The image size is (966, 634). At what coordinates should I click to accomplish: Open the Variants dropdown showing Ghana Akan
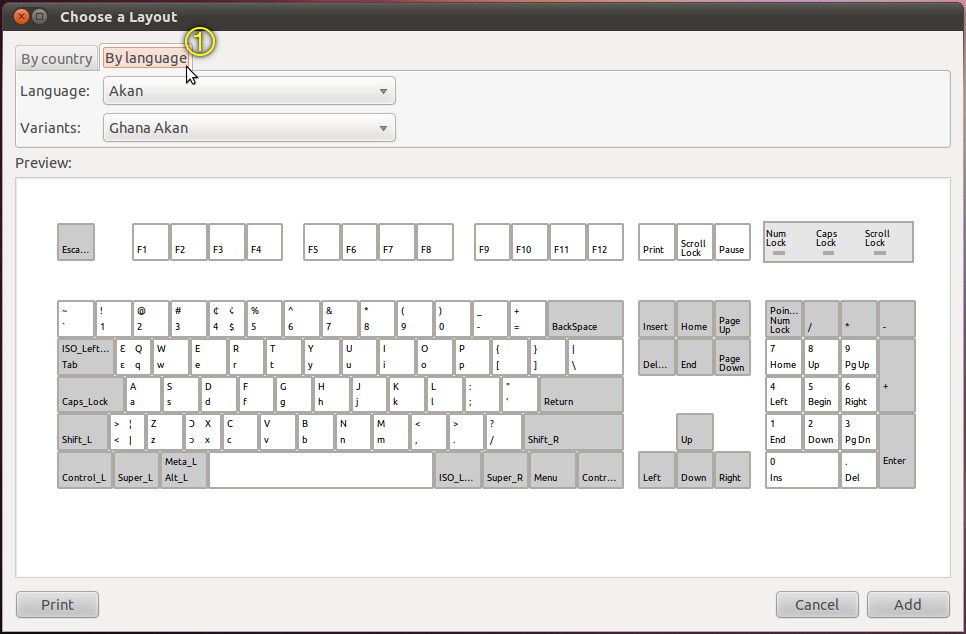coord(248,127)
